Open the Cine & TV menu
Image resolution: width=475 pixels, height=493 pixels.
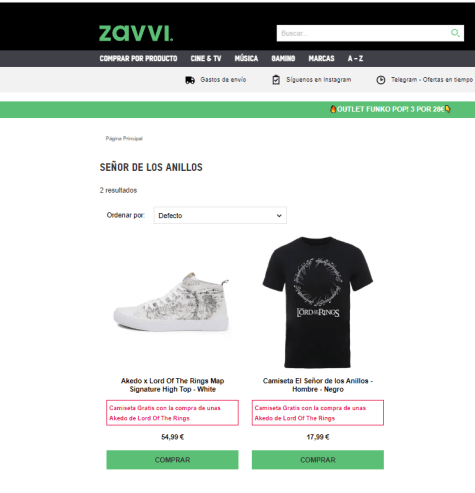click(x=206, y=59)
